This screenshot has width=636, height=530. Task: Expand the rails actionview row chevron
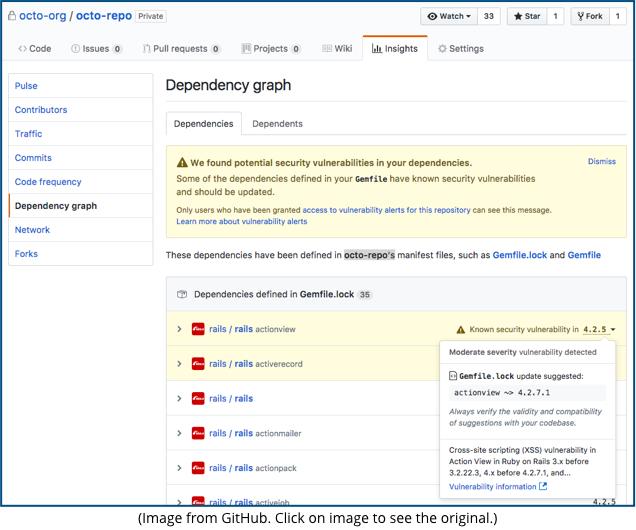click(x=179, y=329)
